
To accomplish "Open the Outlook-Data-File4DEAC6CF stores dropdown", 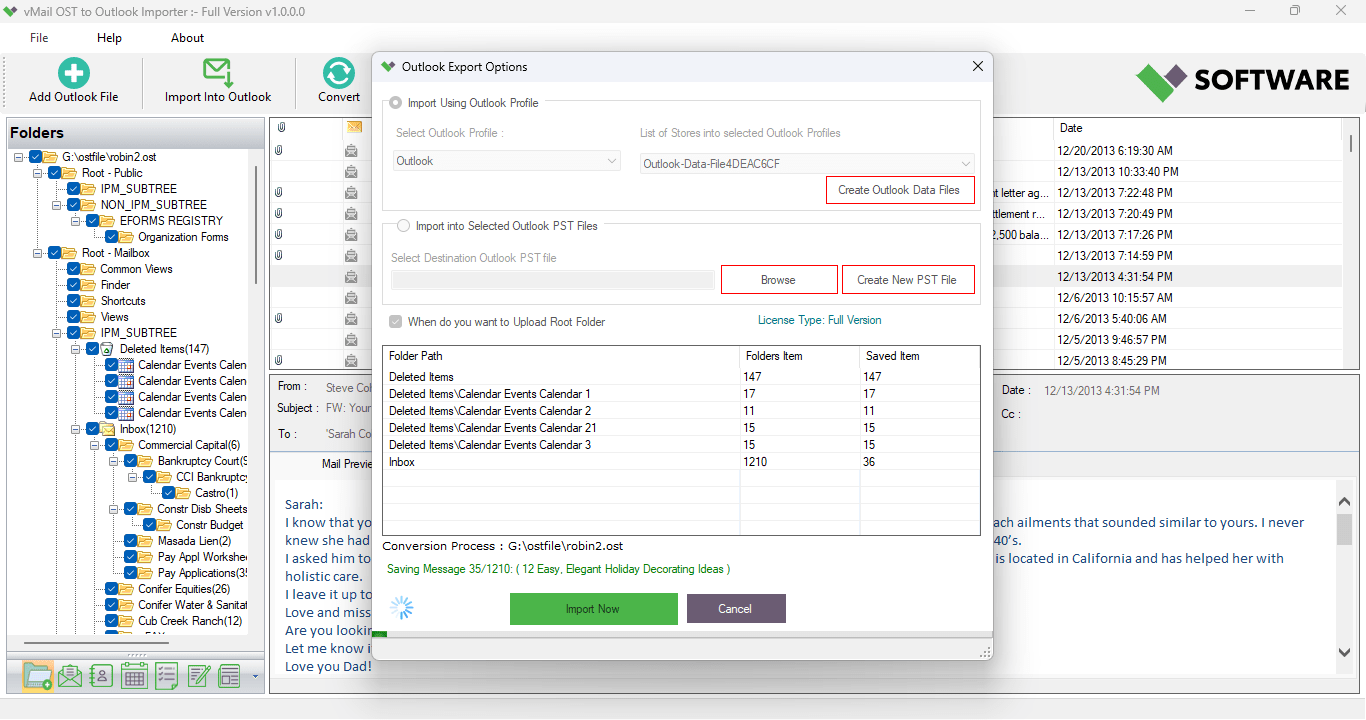I will [x=807, y=163].
